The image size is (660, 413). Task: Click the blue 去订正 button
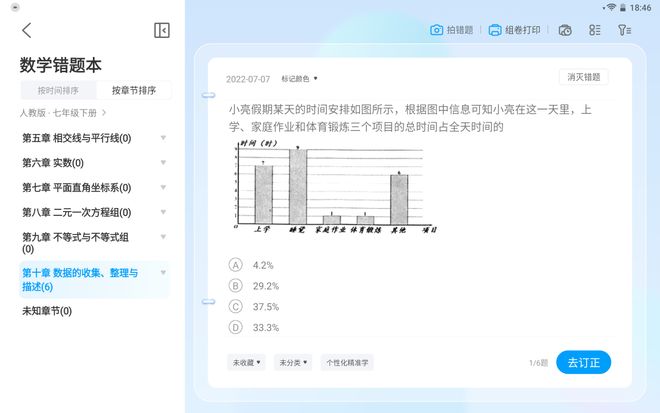(x=583, y=362)
